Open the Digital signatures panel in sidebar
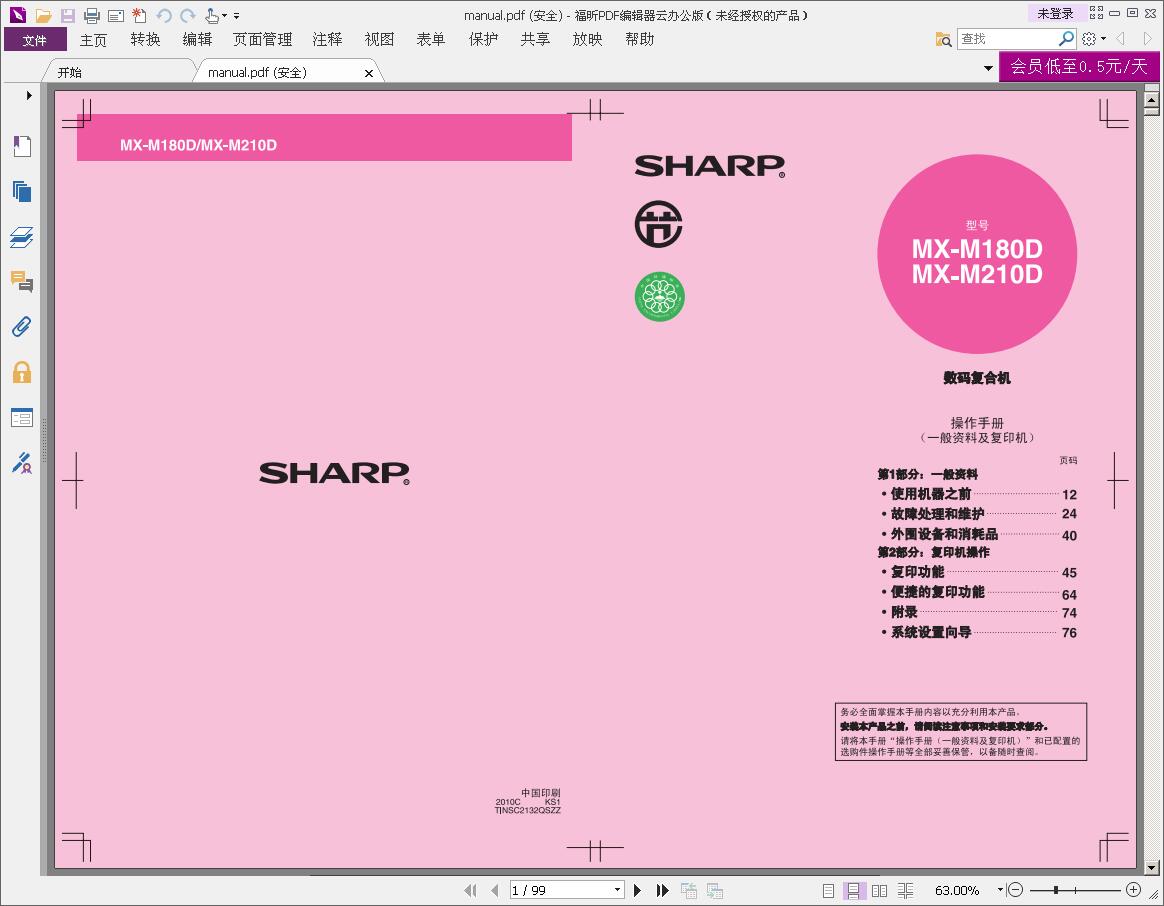The width and height of the screenshot is (1164, 906). click(x=22, y=463)
